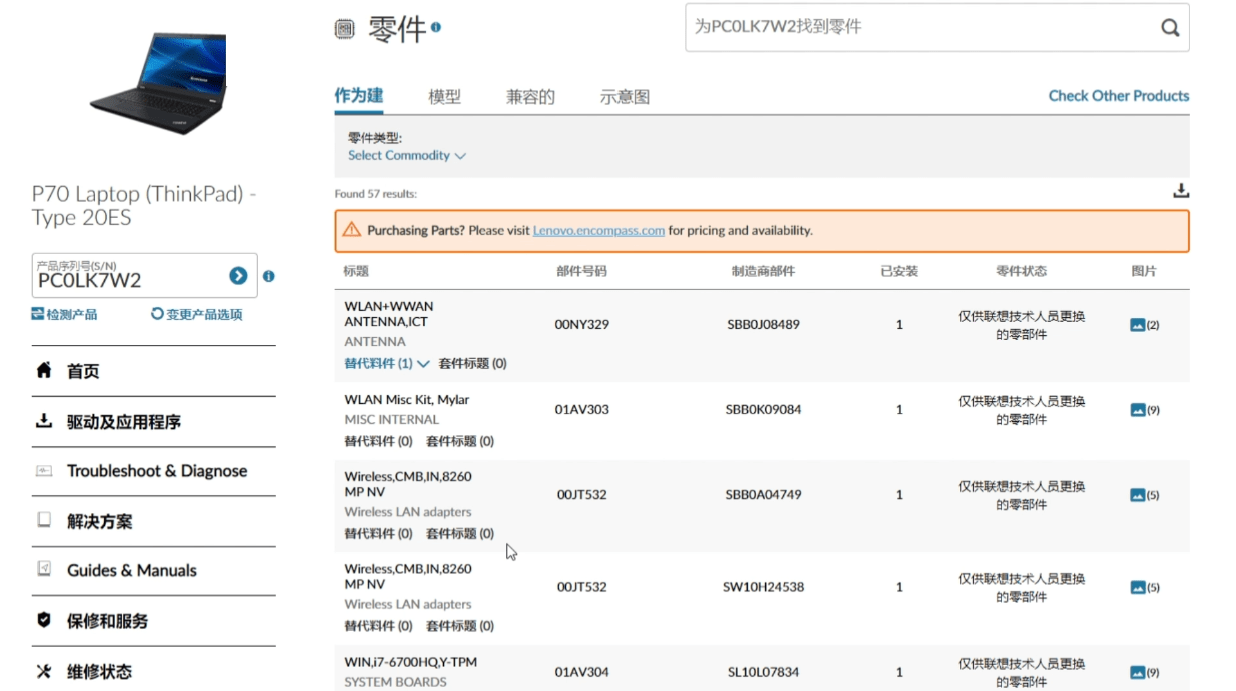Click the P70 laptop product image
This screenshot has height=691, width=1236.
158,84
